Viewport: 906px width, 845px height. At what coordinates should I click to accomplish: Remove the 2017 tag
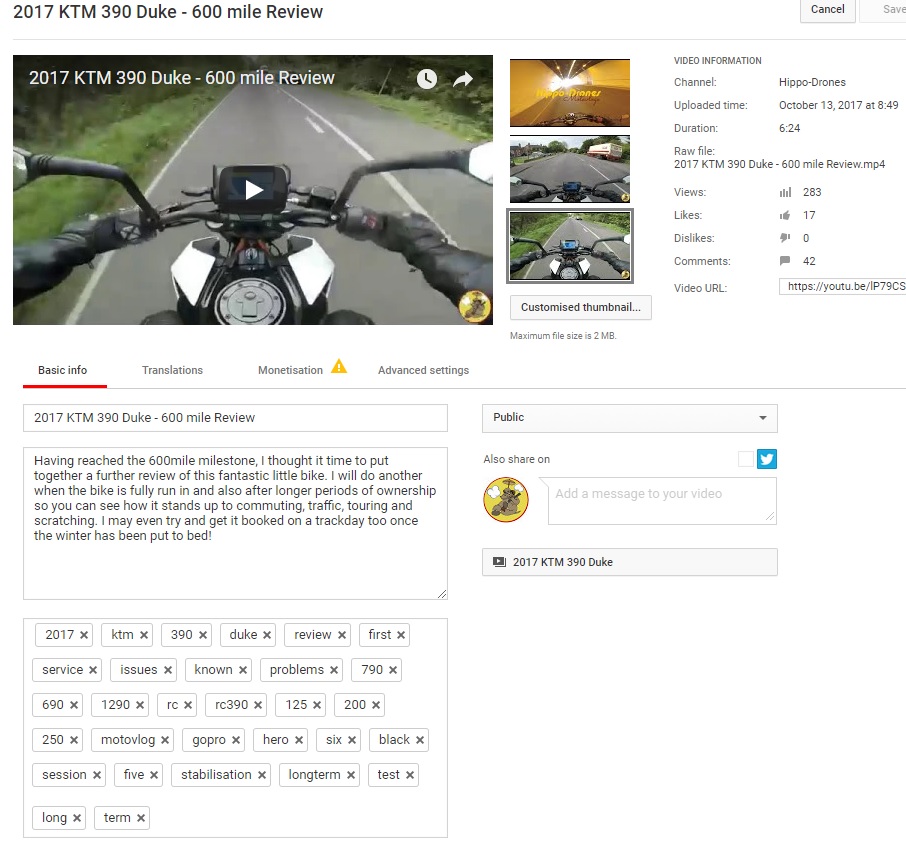tap(84, 635)
